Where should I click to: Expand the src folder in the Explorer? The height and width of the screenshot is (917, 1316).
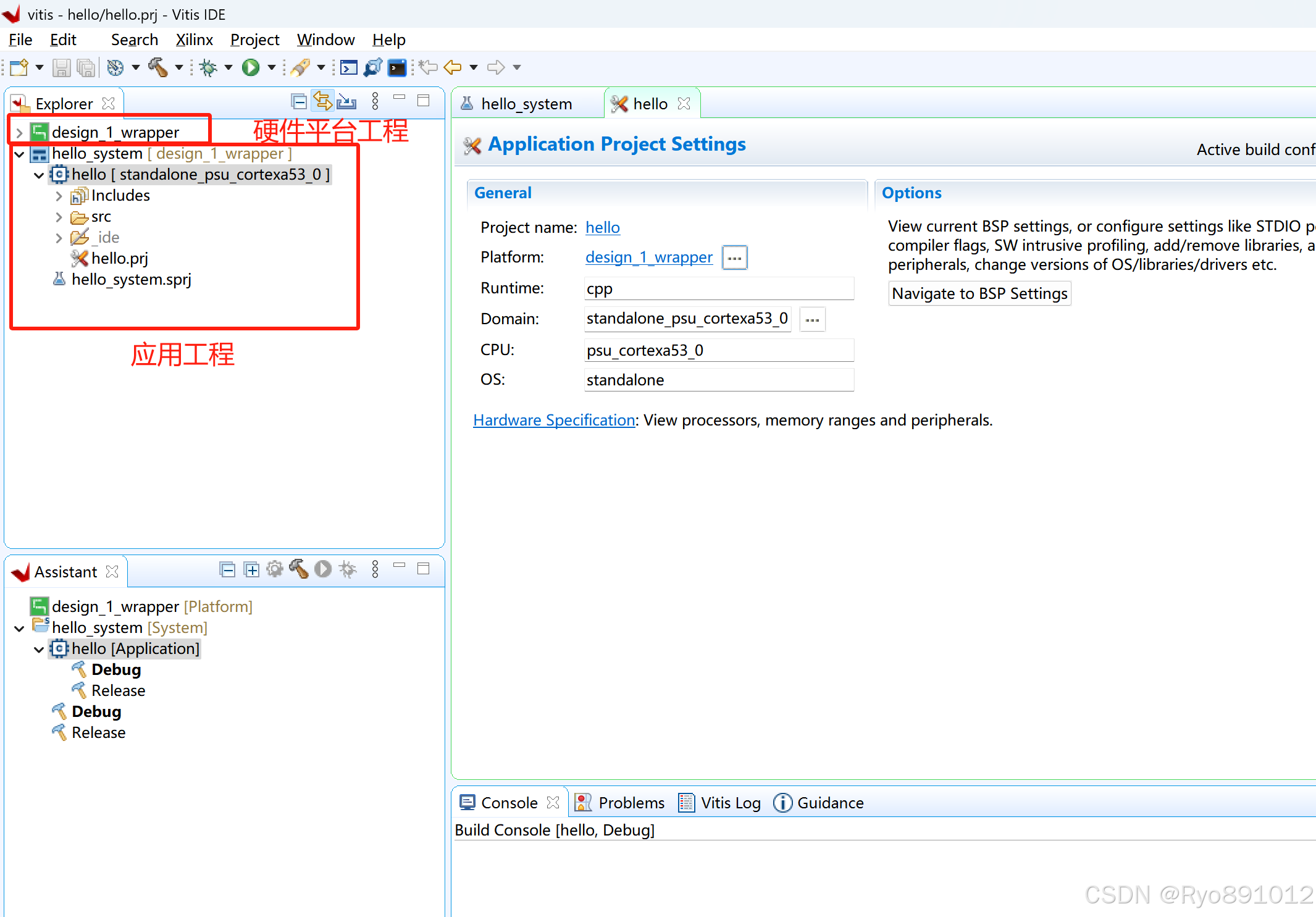coord(59,217)
